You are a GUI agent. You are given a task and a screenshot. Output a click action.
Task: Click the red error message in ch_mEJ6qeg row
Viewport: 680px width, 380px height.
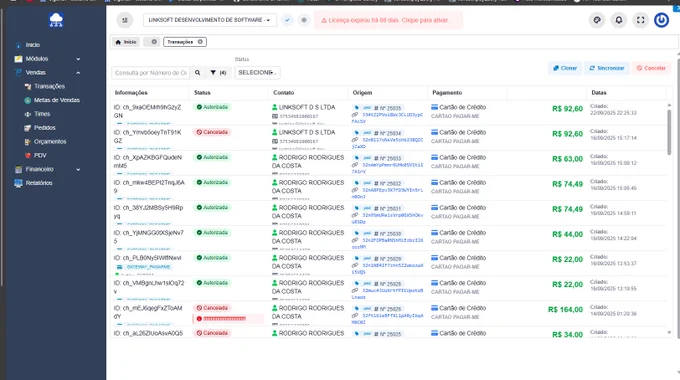pos(228,319)
